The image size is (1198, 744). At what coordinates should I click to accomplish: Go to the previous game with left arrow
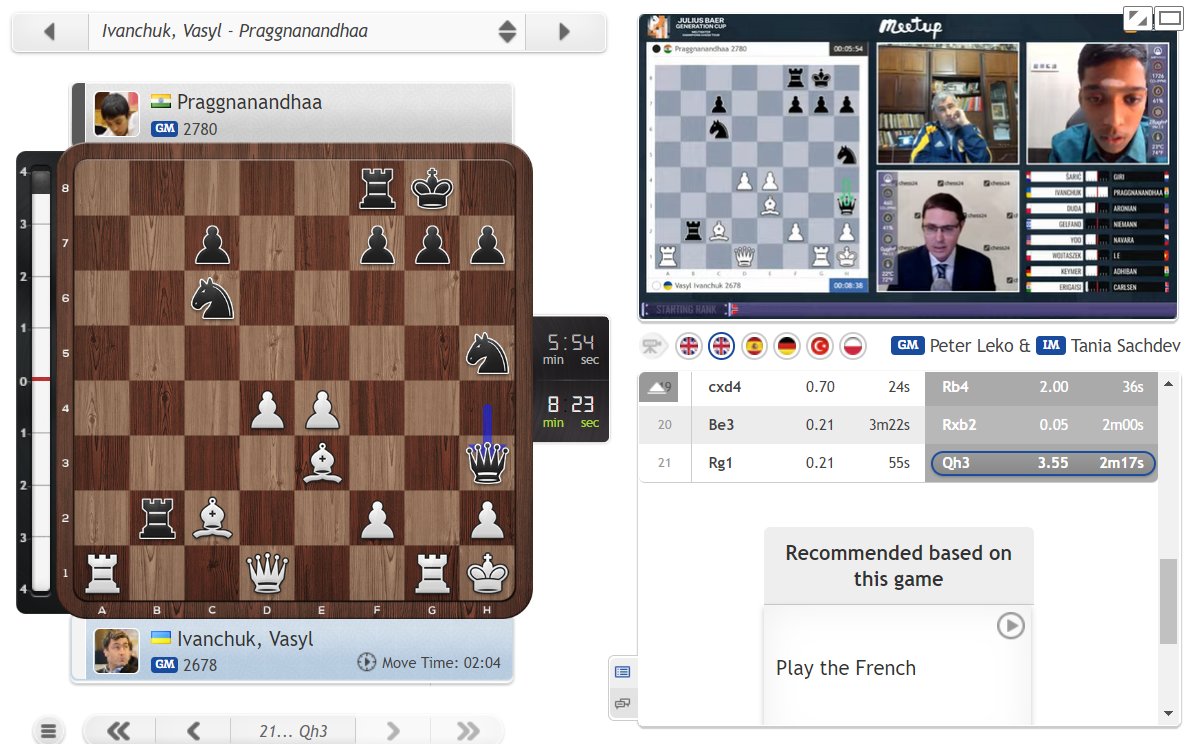50,31
